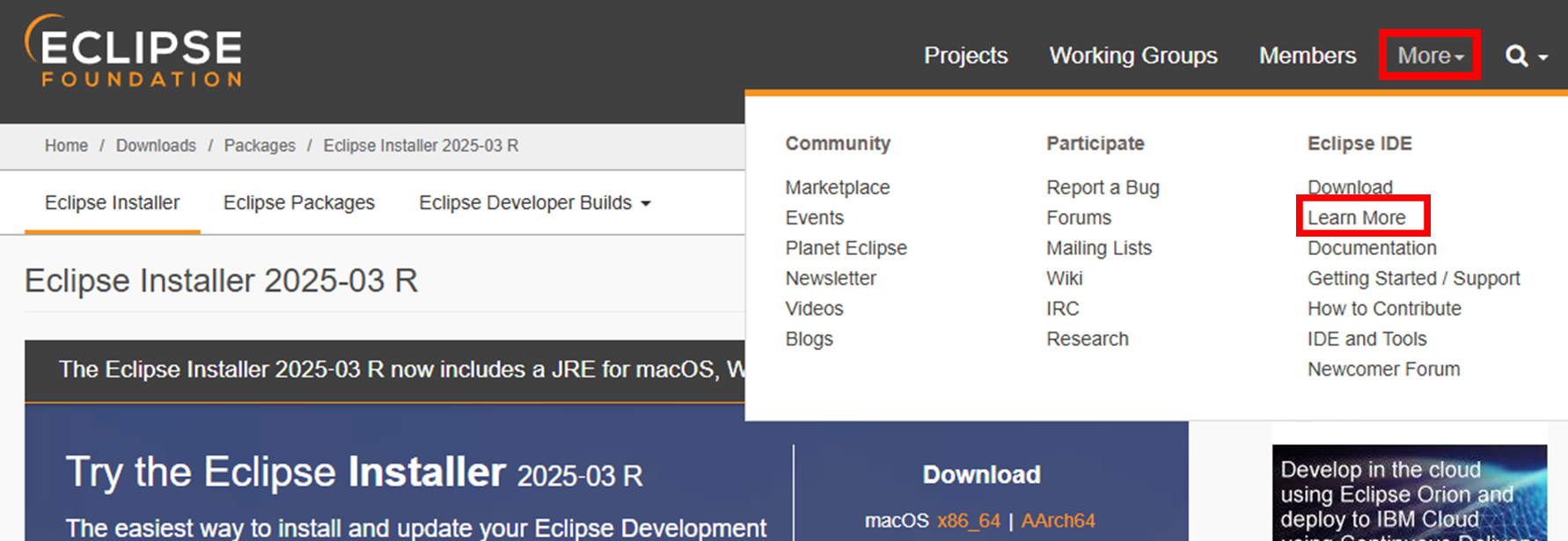This screenshot has height=541, width=1568.
Task: Open the IDE and Tools link
Action: (x=1367, y=339)
